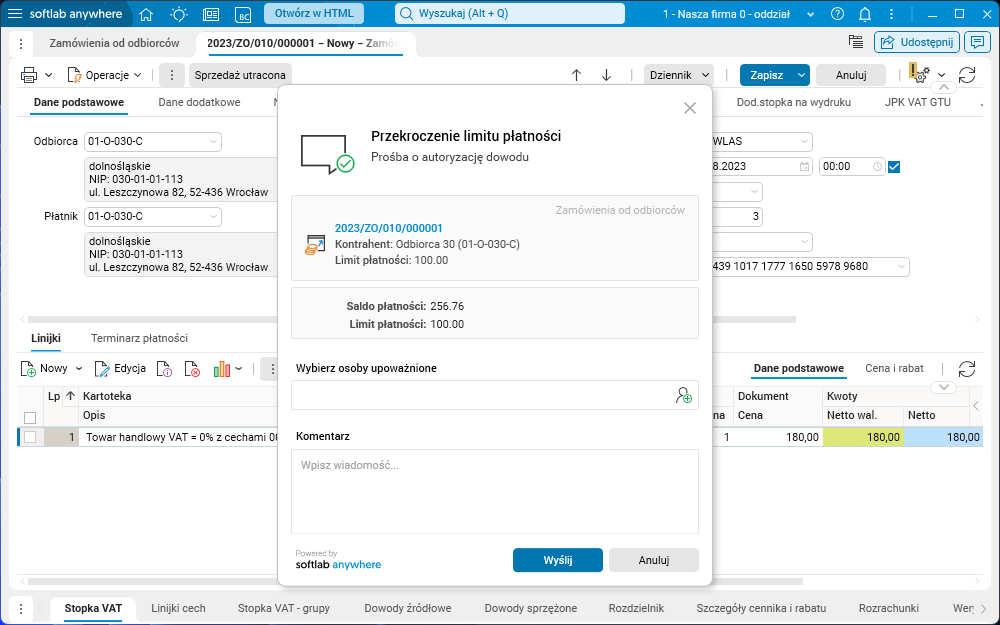Sort by Lp column header

[x=61, y=396]
